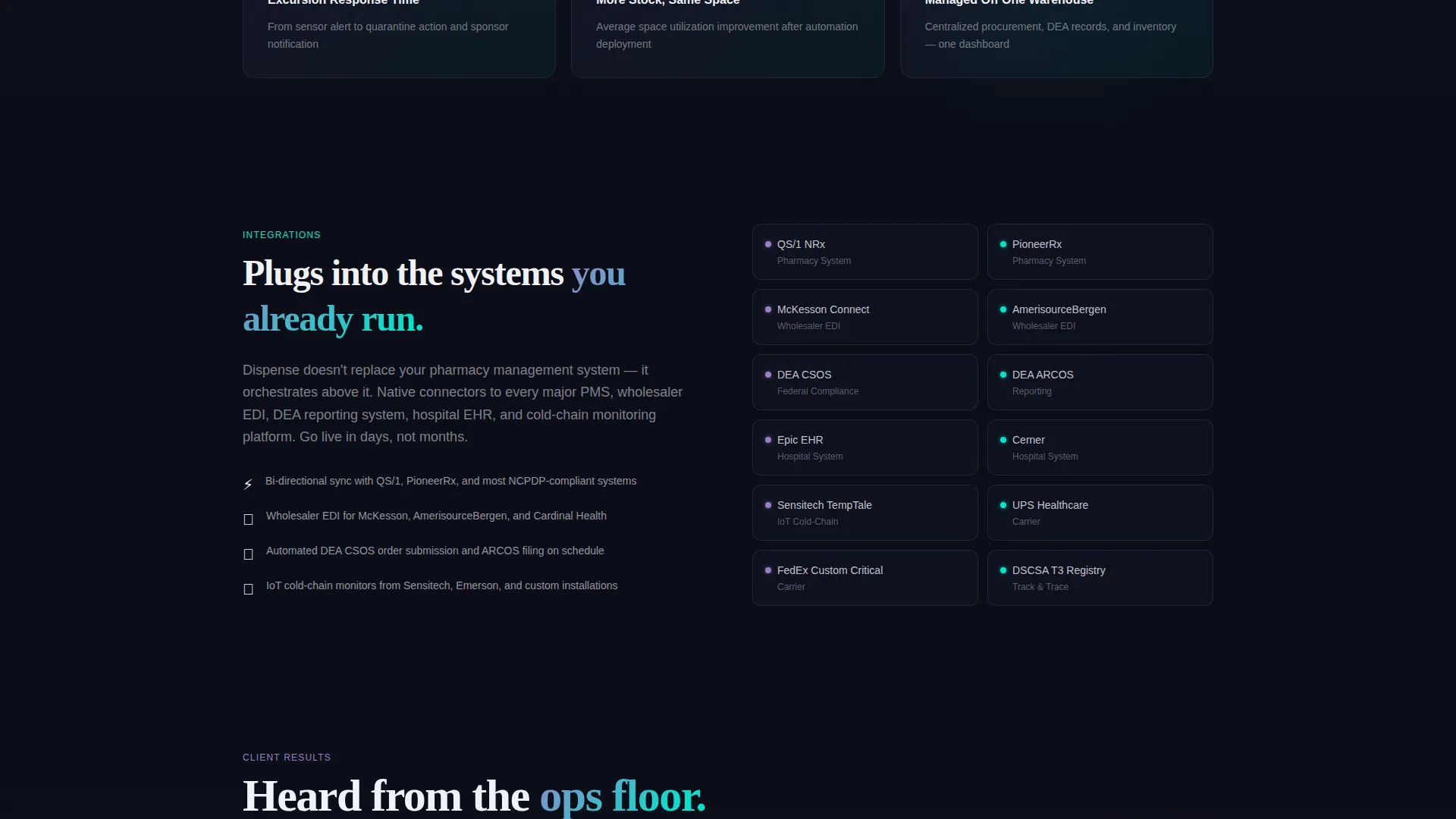Click 'Pharmacy System' label under QS/1 NRx
Screen dimensions: 1456x819
(x=814, y=261)
